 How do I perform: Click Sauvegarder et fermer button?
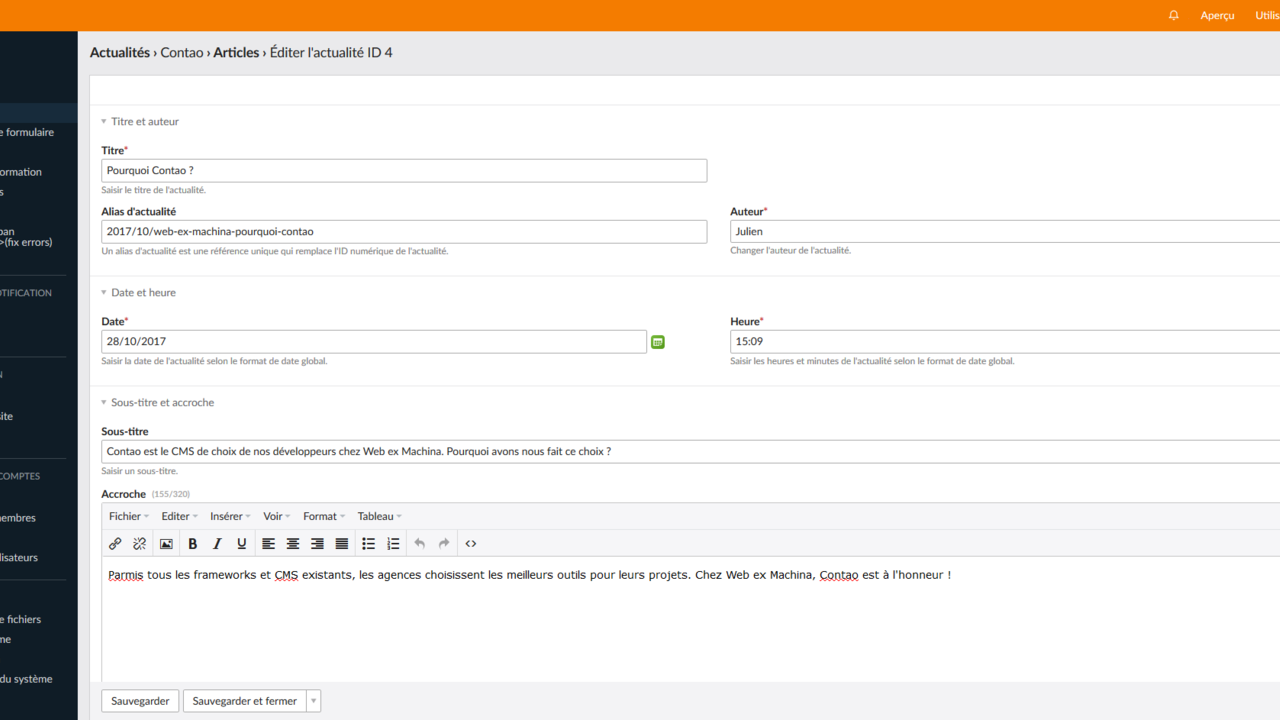[245, 701]
